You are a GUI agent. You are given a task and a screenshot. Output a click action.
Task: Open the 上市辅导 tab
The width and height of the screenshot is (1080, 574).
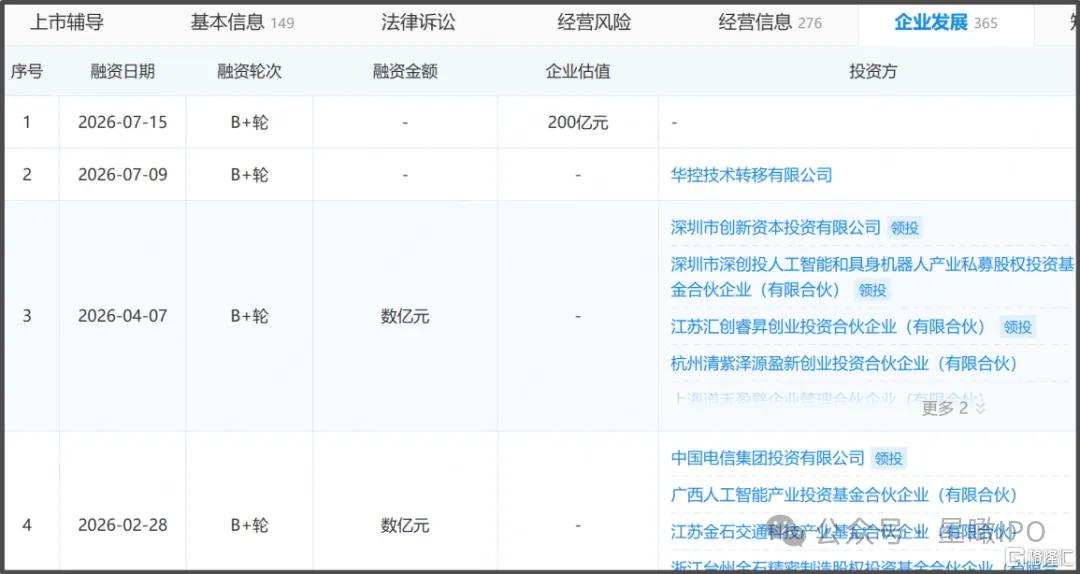coord(67,23)
